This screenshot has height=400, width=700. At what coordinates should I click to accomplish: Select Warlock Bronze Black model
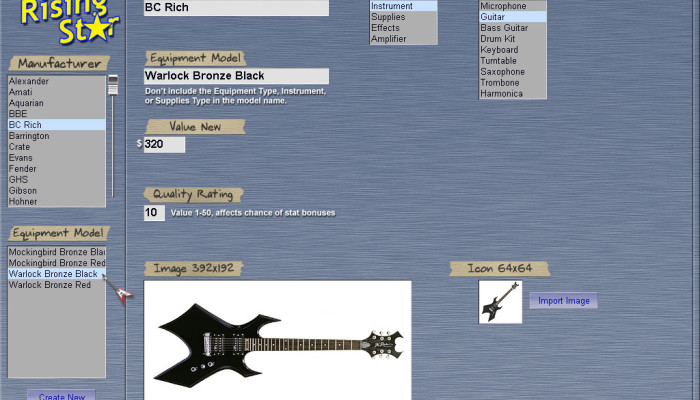coord(57,274)
